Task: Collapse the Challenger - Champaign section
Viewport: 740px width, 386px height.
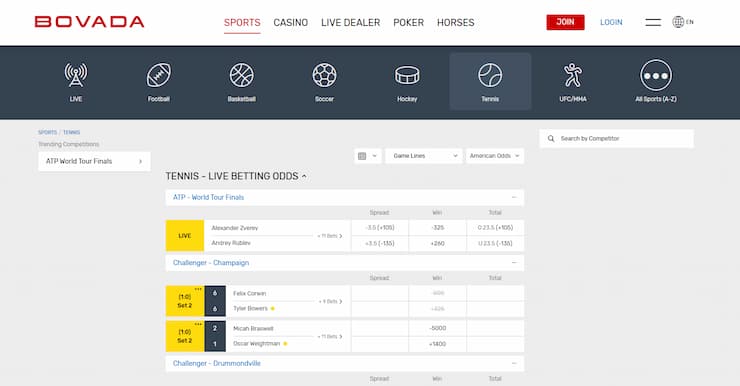Action: click(x=514, y=263)
